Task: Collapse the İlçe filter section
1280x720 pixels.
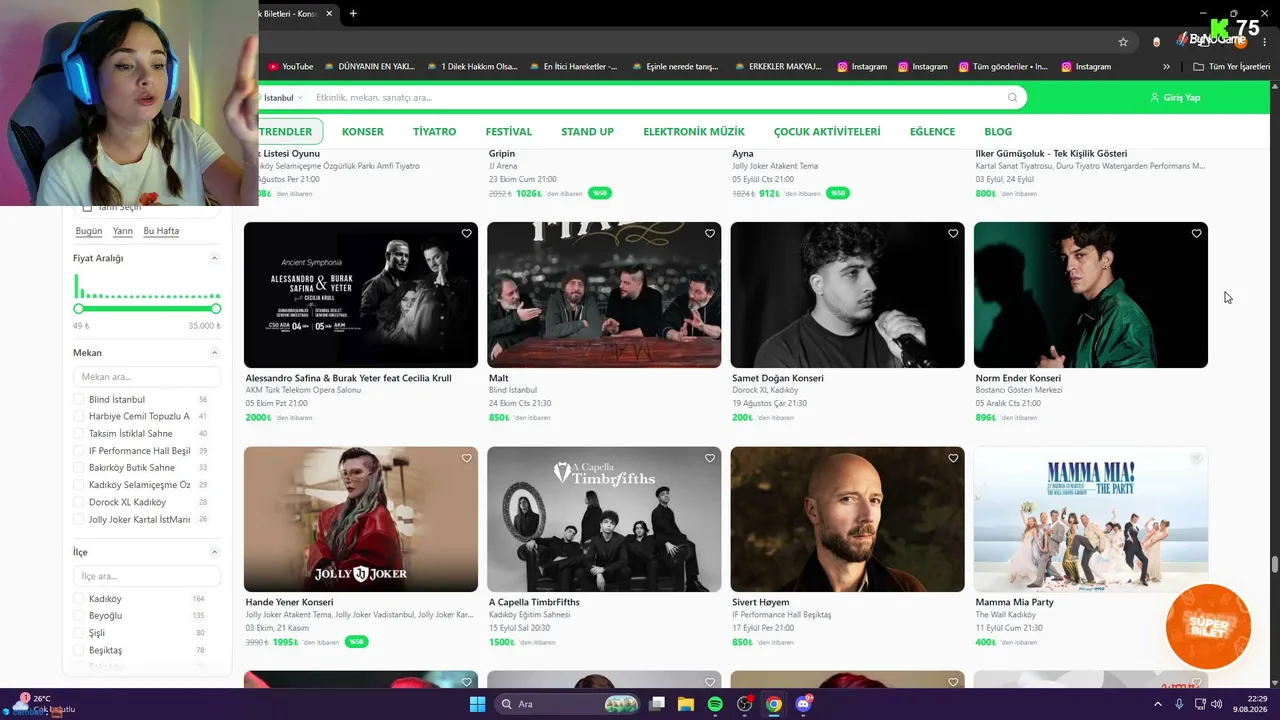Action: [214, 552]
